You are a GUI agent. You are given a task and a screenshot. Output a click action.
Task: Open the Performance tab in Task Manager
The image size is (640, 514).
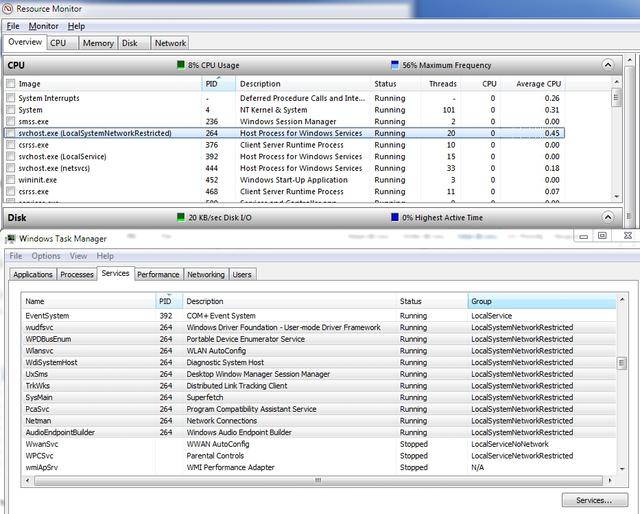click(x=158, y=274)
